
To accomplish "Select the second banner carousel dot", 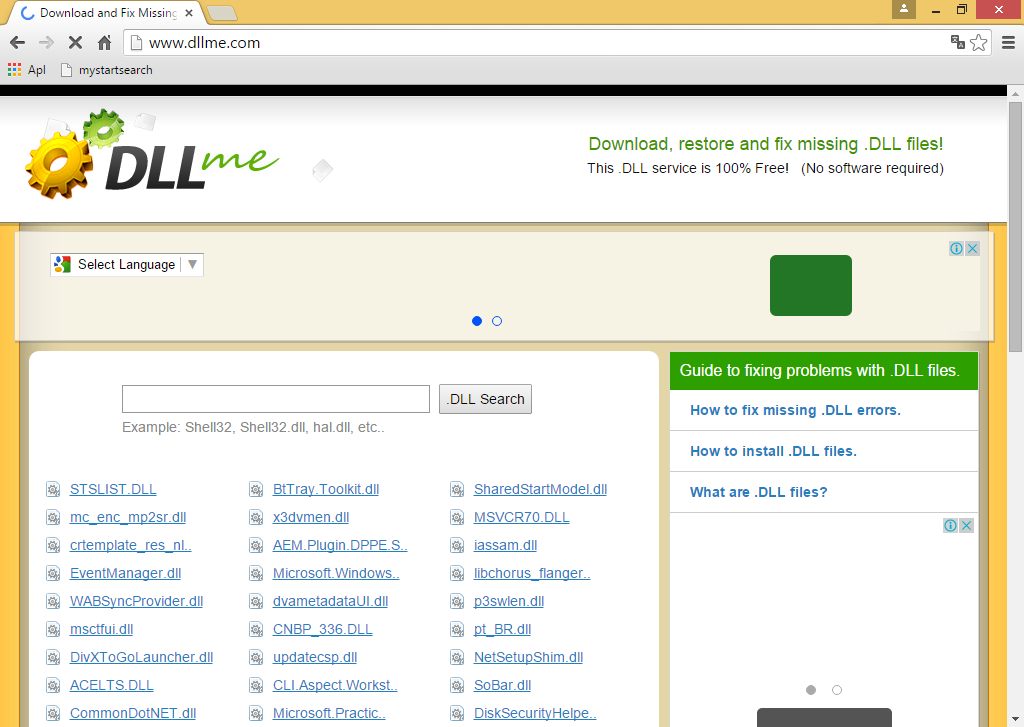I will (x=497, y=321).
